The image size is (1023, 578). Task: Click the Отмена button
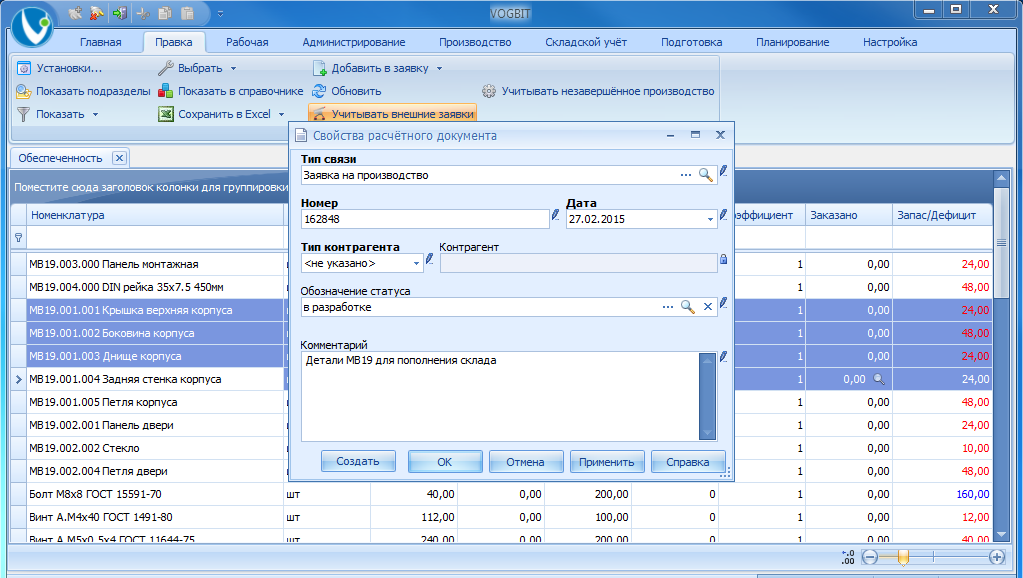[526, 461]
